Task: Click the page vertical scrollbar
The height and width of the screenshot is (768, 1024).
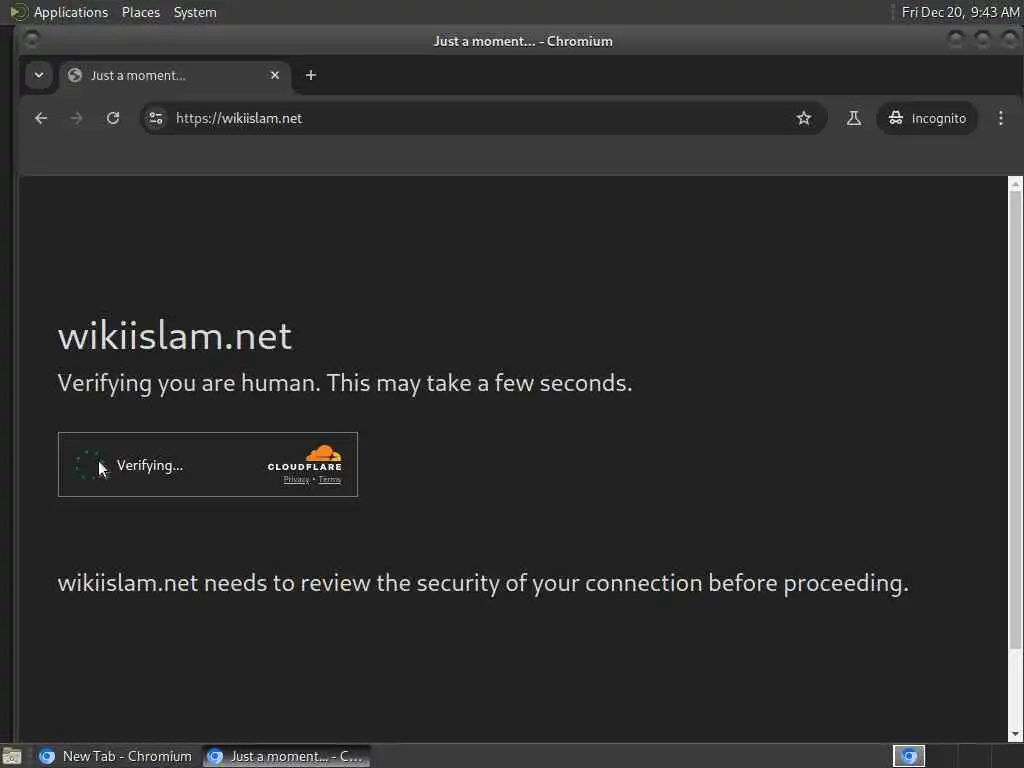Action: (x=1015, y=418)
